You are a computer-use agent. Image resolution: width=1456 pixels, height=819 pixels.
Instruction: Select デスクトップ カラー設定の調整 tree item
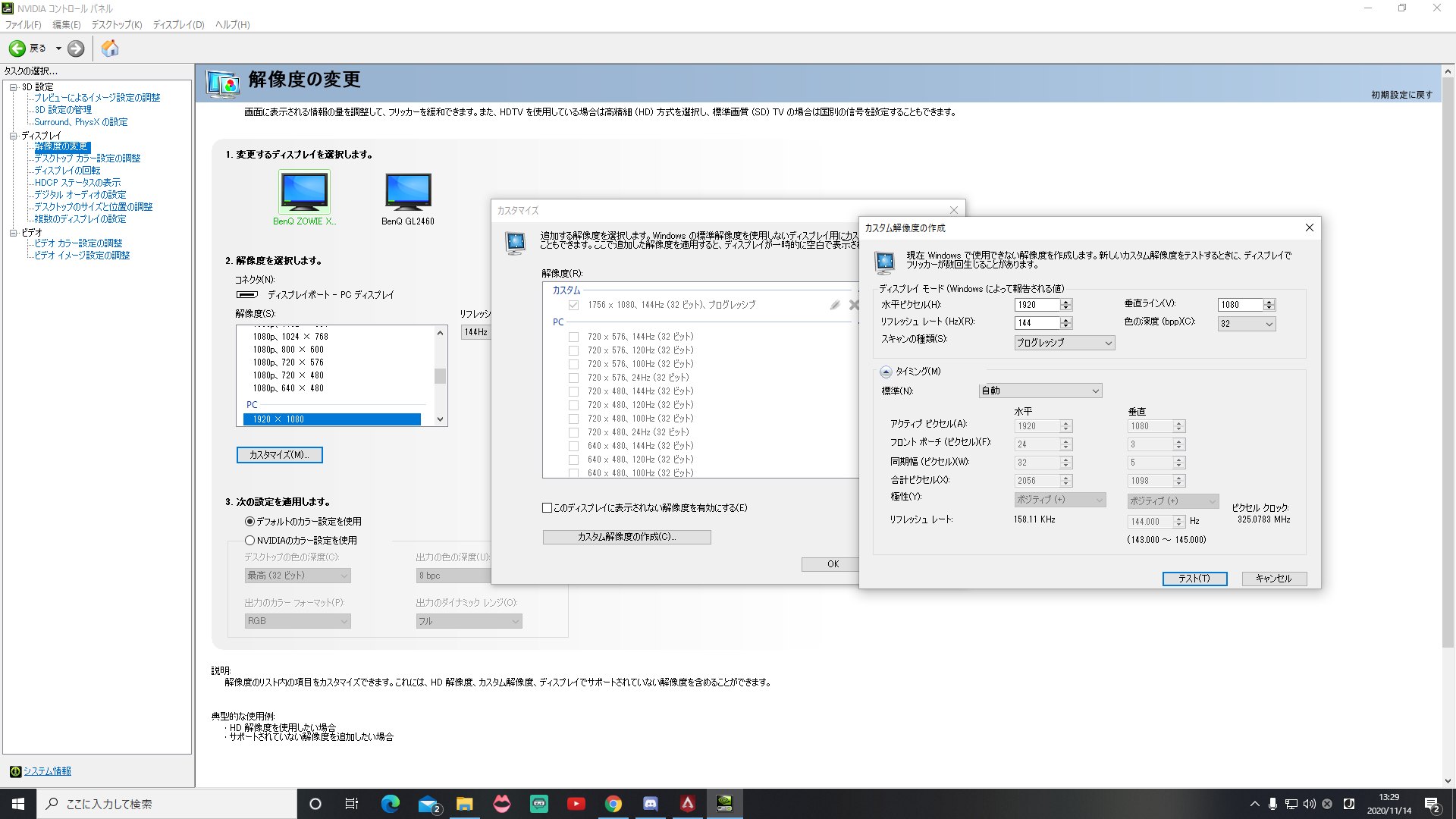pos(87,158)
